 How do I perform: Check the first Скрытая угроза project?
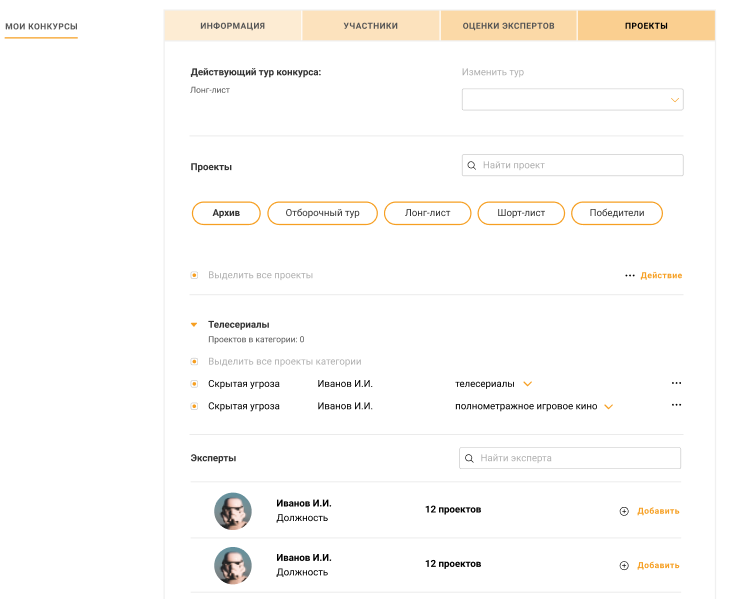[x=194, y=384]
